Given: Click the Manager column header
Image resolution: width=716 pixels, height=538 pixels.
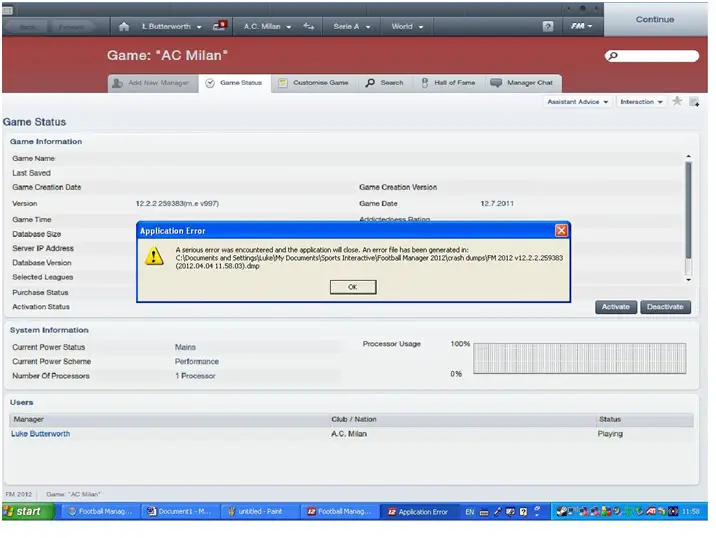Looking at the screenshot, I should coord(169,419).
